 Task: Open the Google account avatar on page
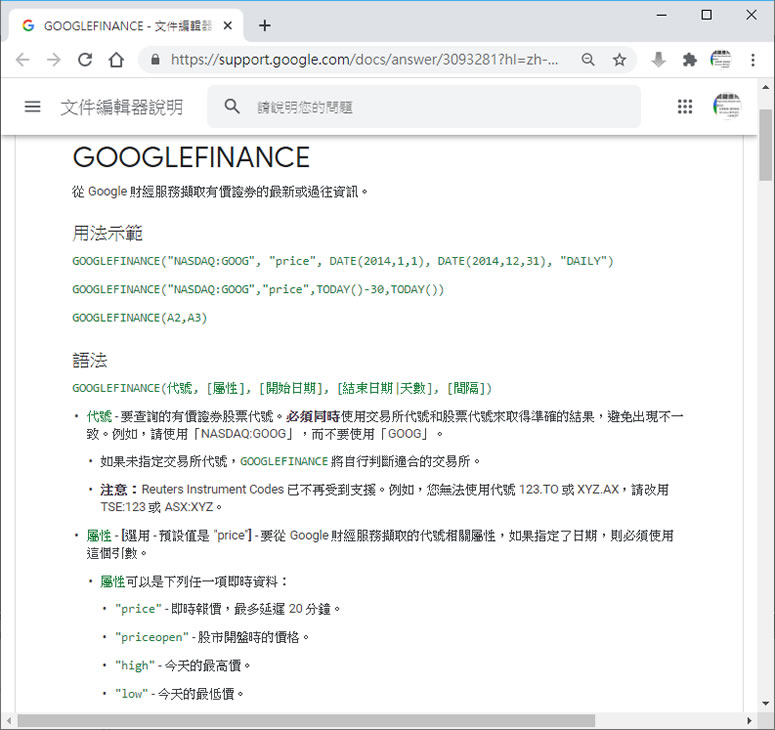coord(727,106)
